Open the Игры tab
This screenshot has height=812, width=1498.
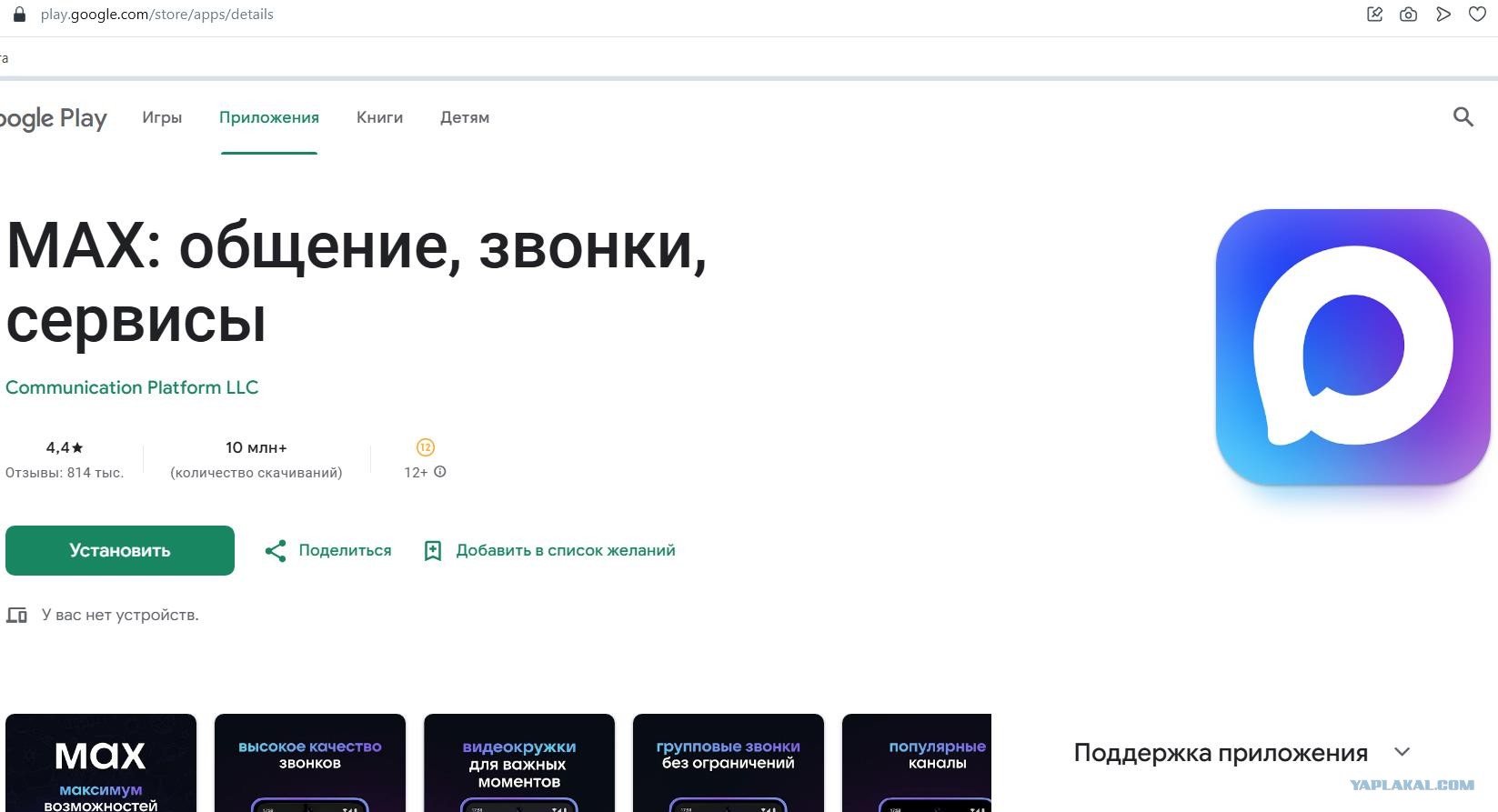162,117
